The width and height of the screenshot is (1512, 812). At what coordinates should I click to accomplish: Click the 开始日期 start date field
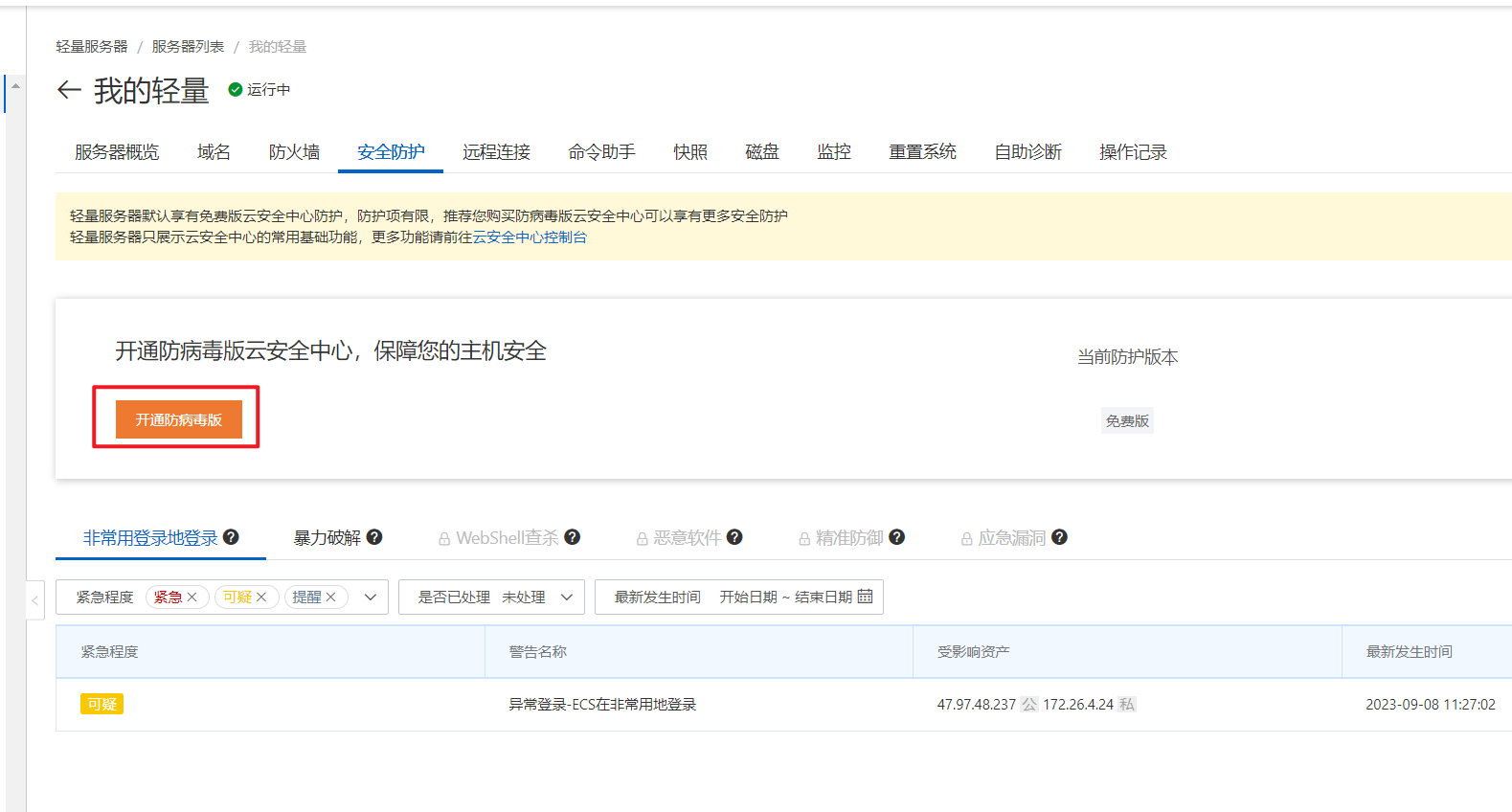click(x=748, y=597)
